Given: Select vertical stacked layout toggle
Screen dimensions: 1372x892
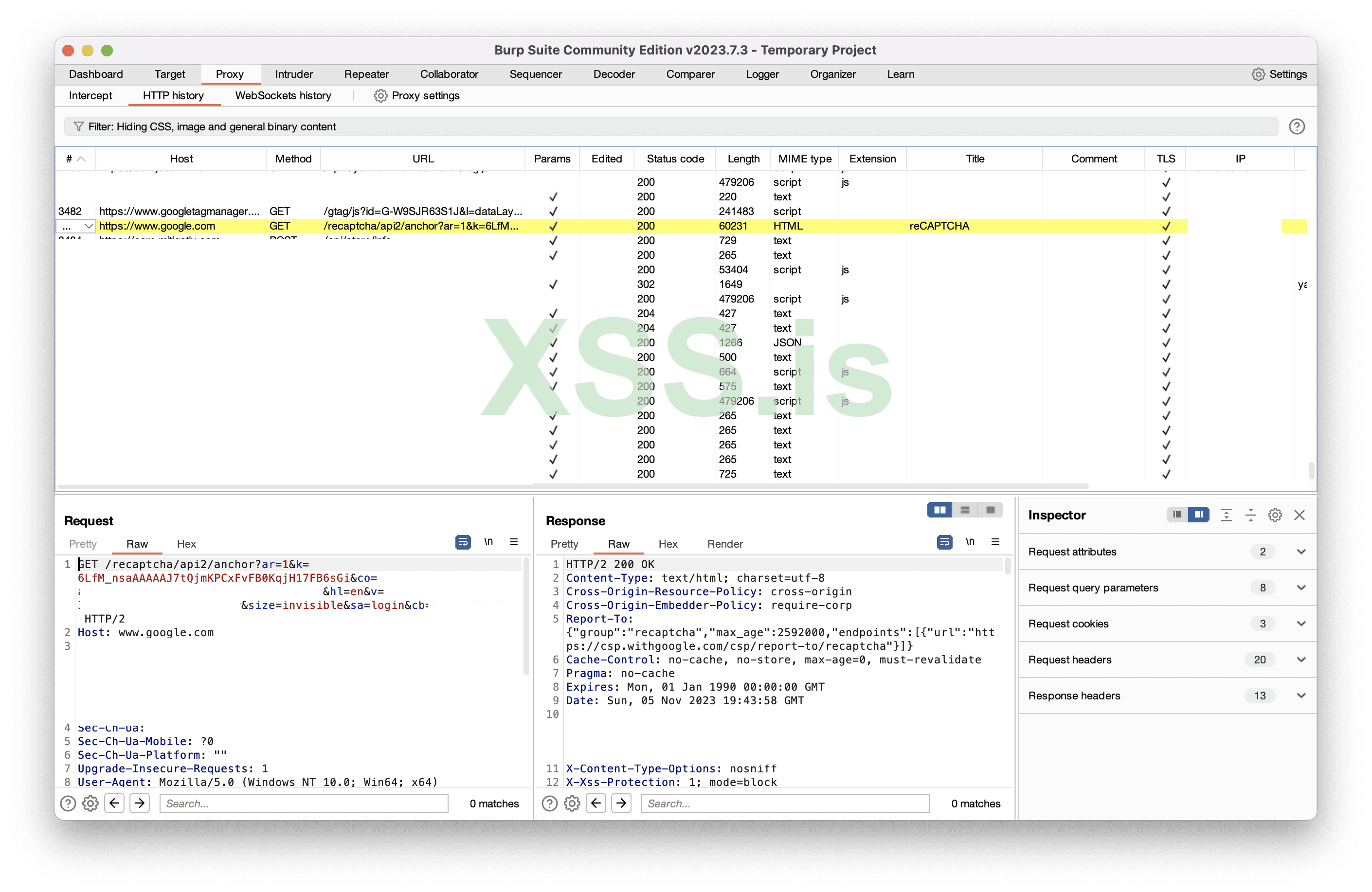Looking at the screenshot, I should [x=965, y=510].
